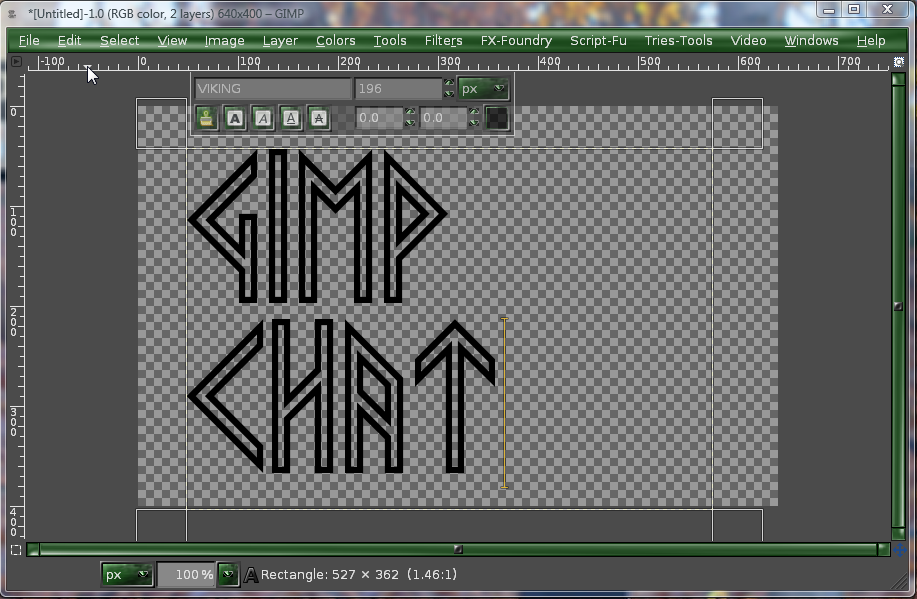The width and height of the screenshot is (917, 599).
Task: Open the FX-Foundry menu
Action: [516, 40]
